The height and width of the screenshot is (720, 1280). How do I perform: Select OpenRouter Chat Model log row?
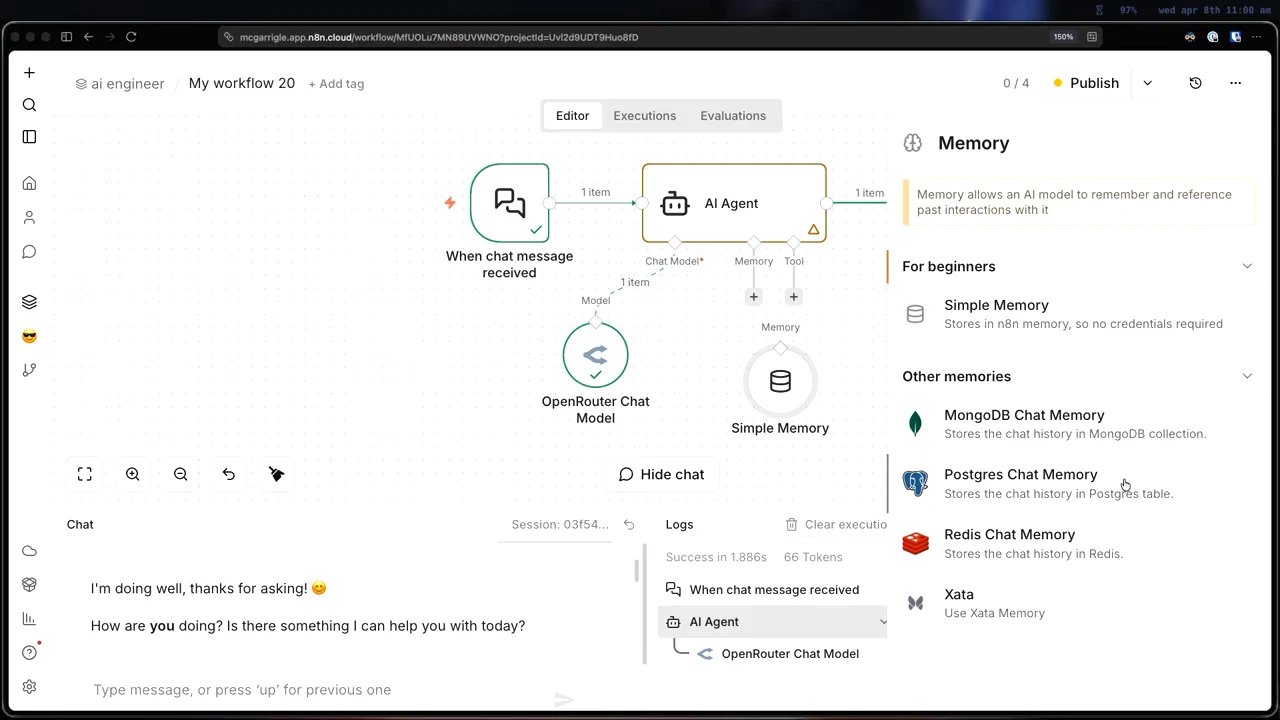(x=777, y=654)
